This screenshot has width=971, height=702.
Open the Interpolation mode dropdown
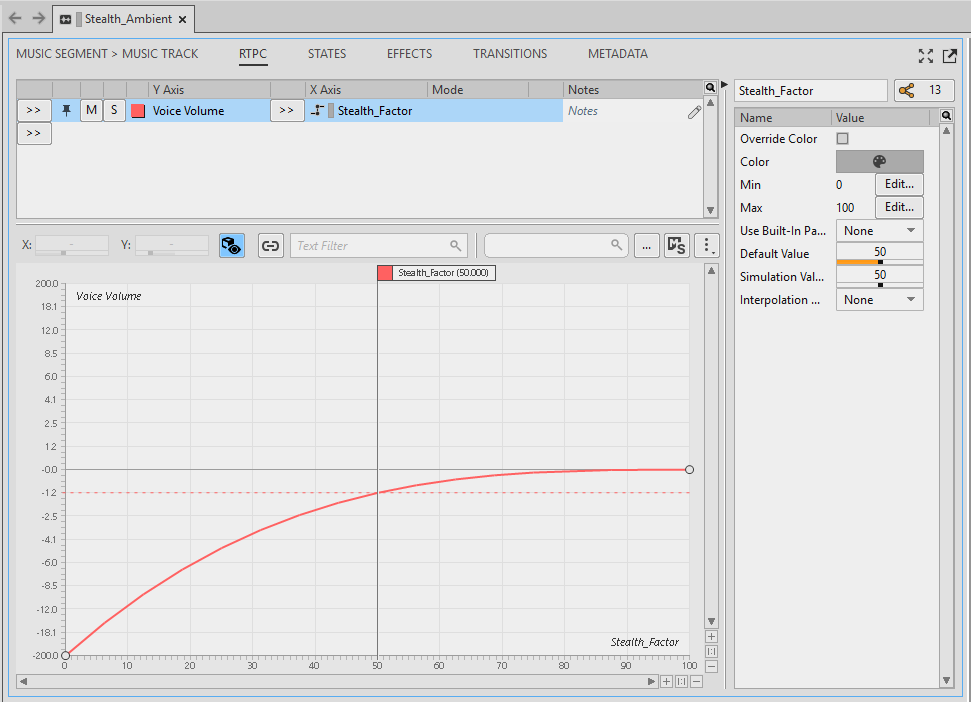[x=879, y=300]
